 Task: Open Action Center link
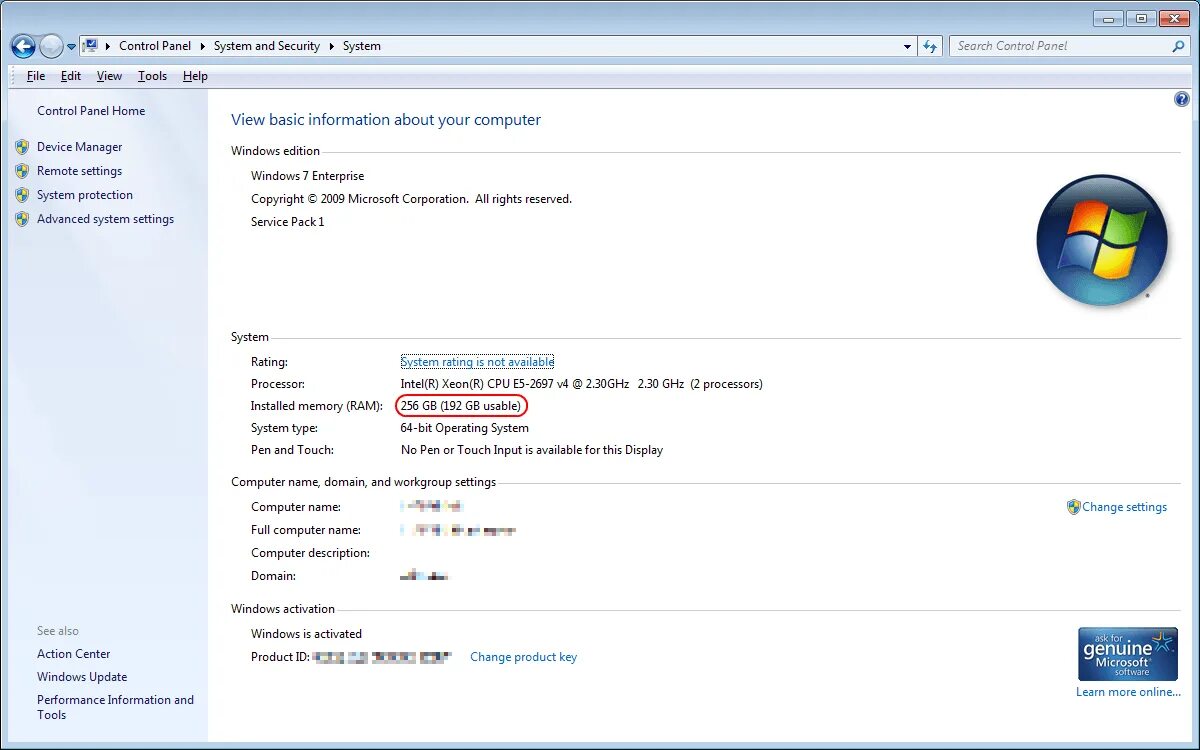74,654
